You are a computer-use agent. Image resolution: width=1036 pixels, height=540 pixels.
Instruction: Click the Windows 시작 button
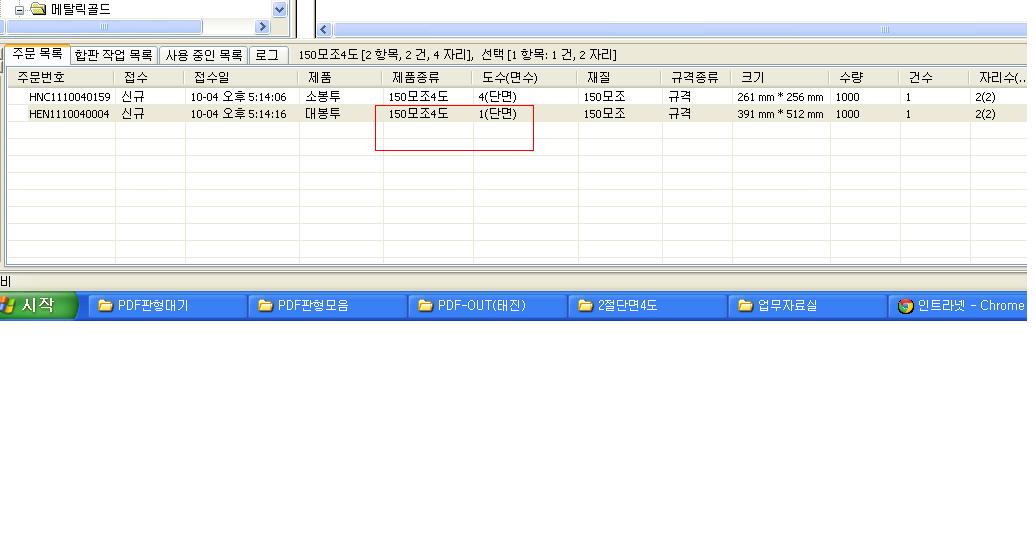click(x=38, y=306)
